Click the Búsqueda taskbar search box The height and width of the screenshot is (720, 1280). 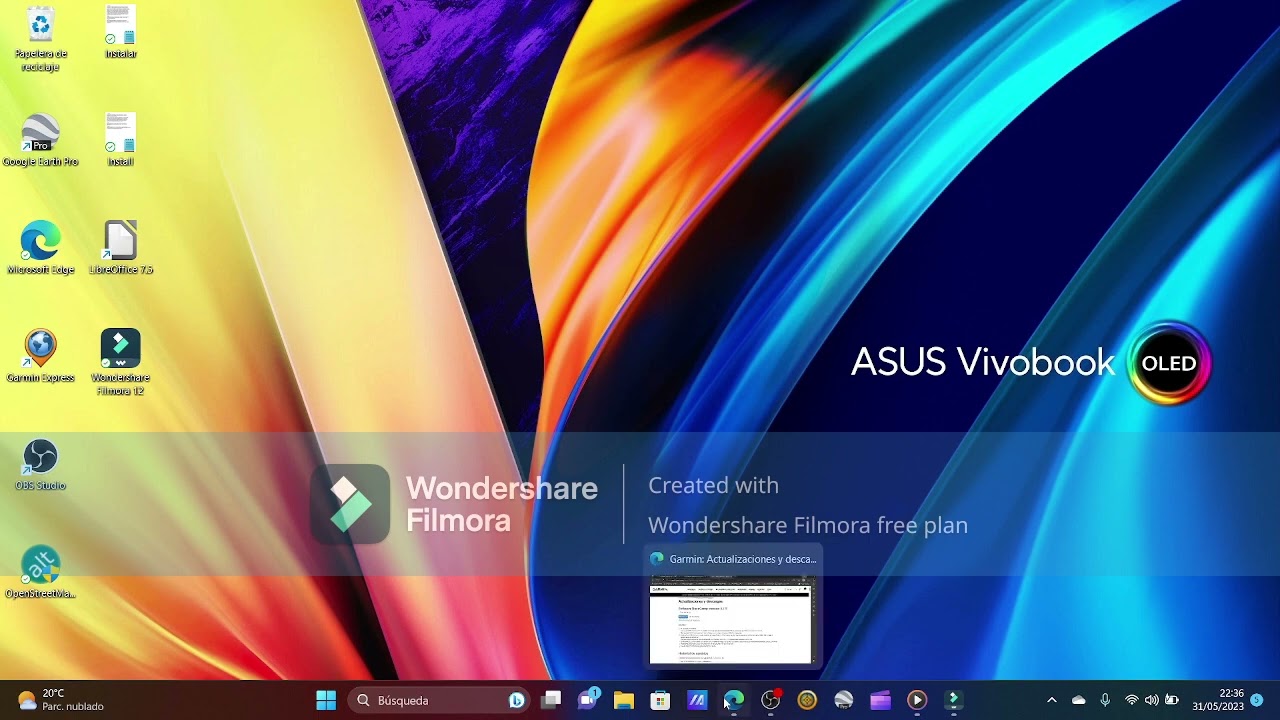441,700
